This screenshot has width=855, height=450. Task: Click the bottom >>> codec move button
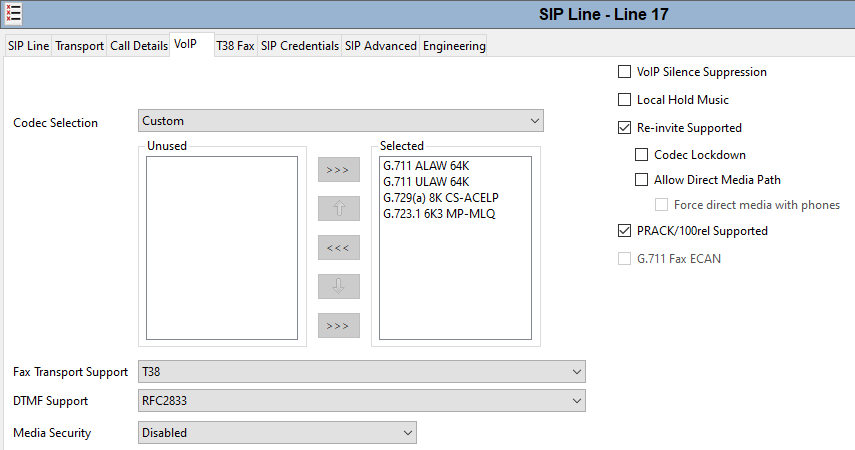click(339, 326)
